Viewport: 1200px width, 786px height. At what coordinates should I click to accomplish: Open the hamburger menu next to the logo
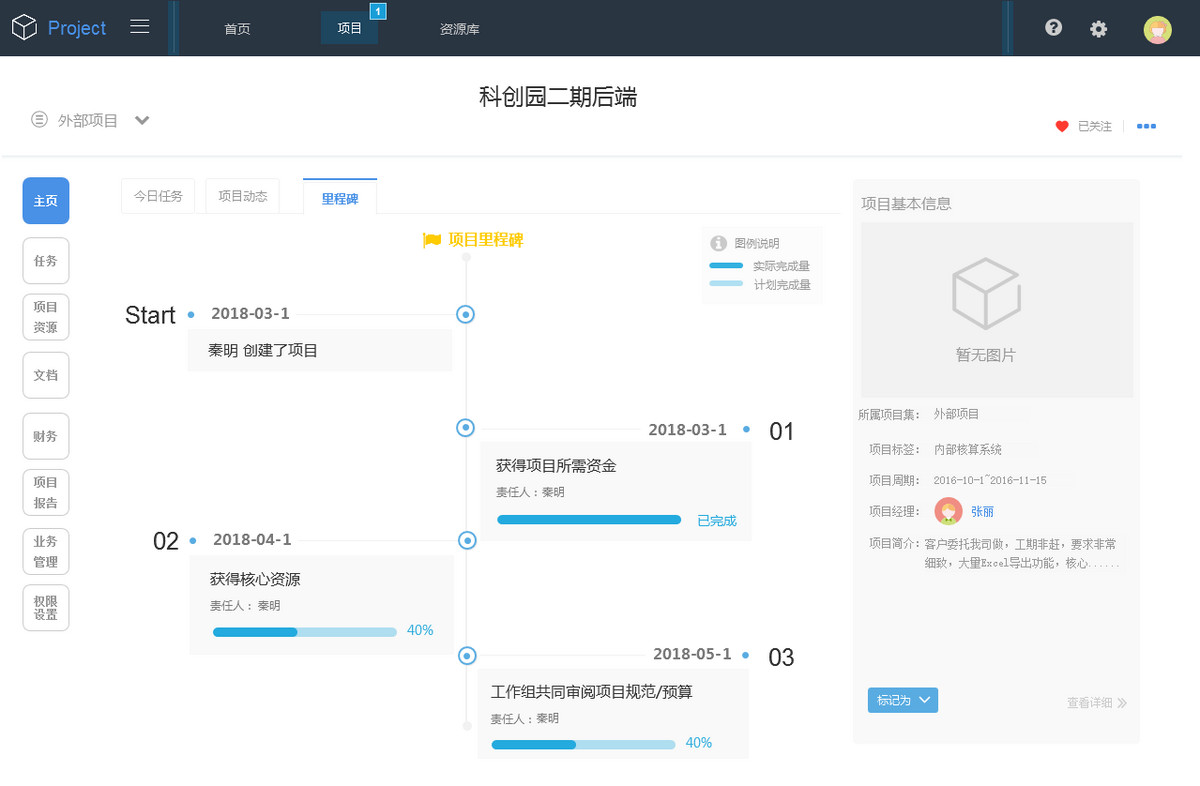click(140, 27)
